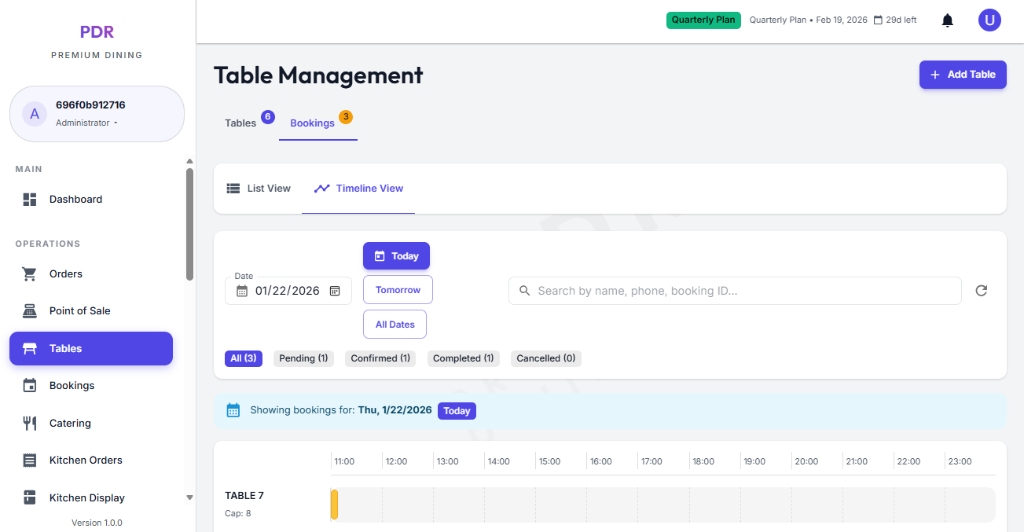Select the Tomorrow date button
This screenshot has height=532, width=1024.
pyautogui.click(x=397, y=290)
